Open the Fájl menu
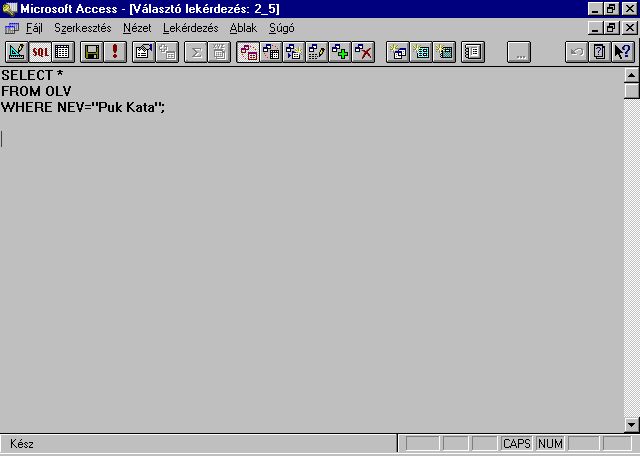Viewport: 640px width, 456px height. click(34, 28)
